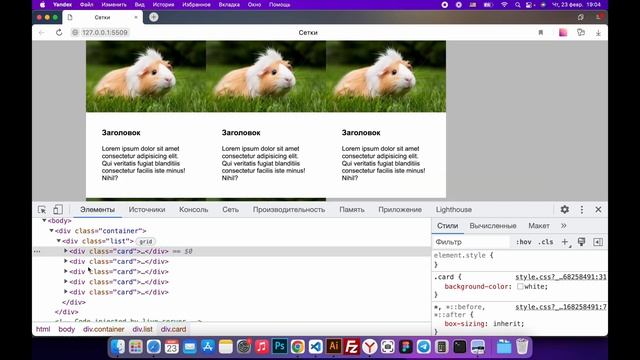Open the Сеть tab
This screenshot has width=640, height=360.
(x=231, y=209)
